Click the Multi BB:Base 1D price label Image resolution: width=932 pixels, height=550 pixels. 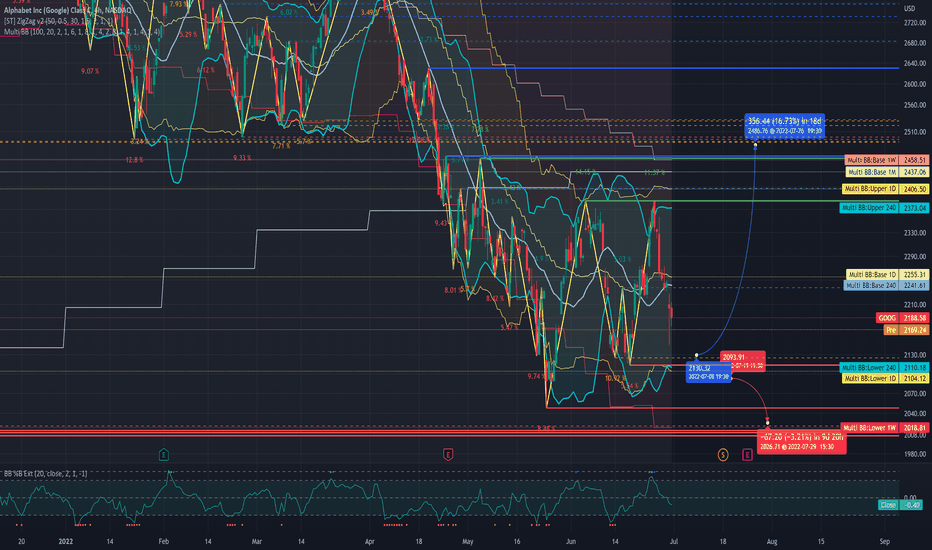[886, 275]
